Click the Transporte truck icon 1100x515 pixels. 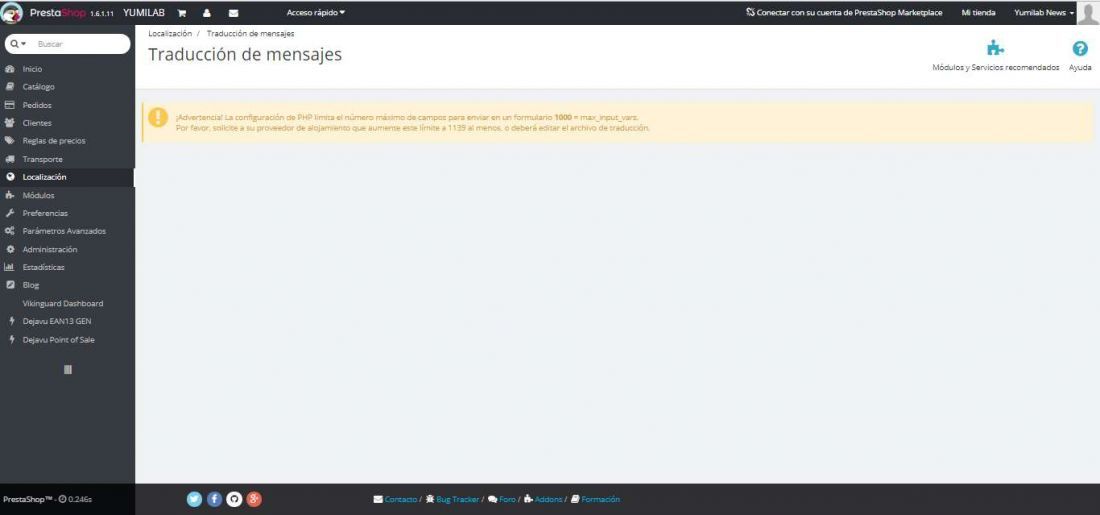click(10, 159)
